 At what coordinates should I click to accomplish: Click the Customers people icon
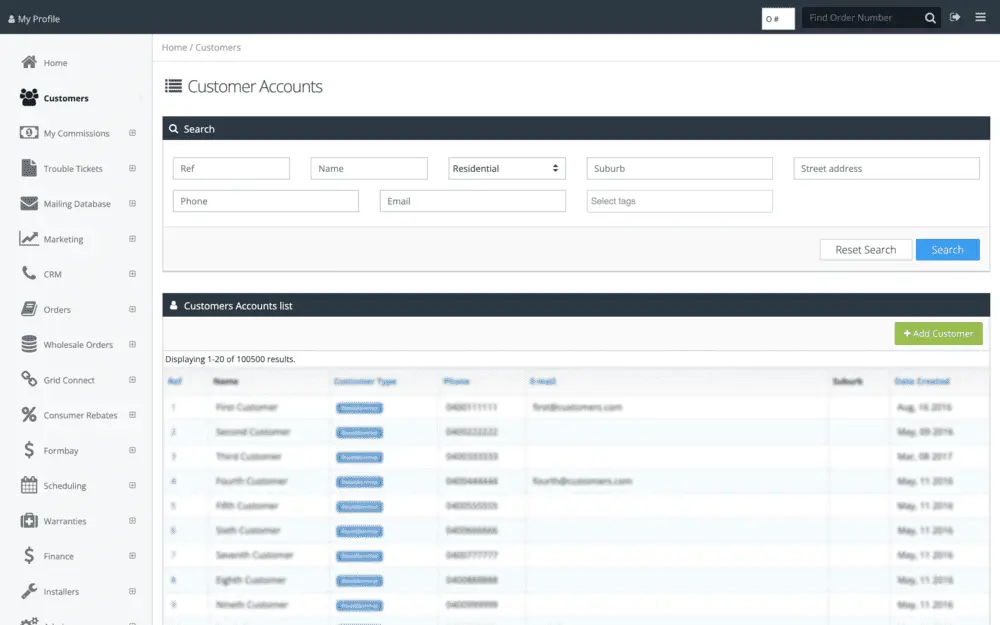click(x=29, y=97)
